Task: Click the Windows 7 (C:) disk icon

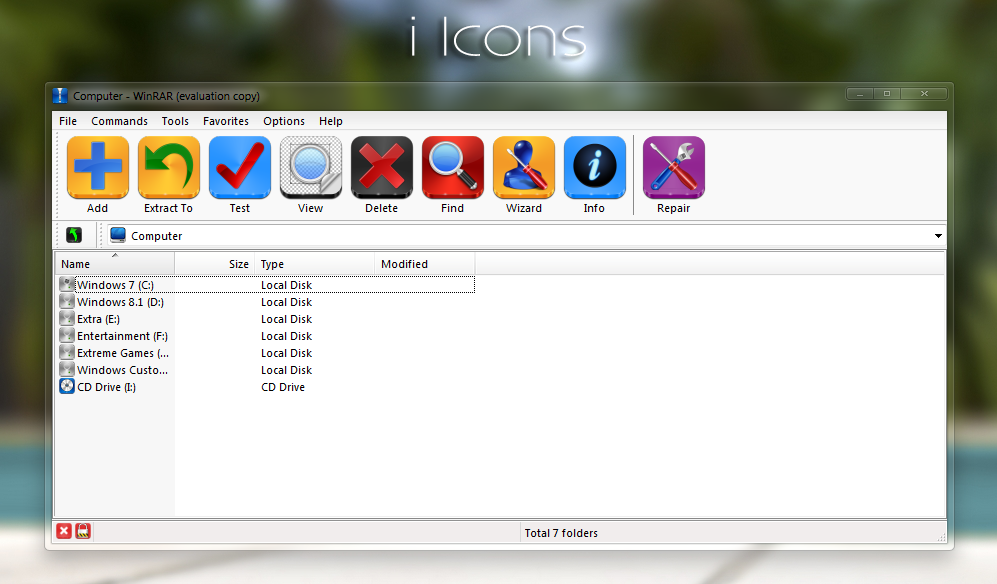Action: pos(67,284)
